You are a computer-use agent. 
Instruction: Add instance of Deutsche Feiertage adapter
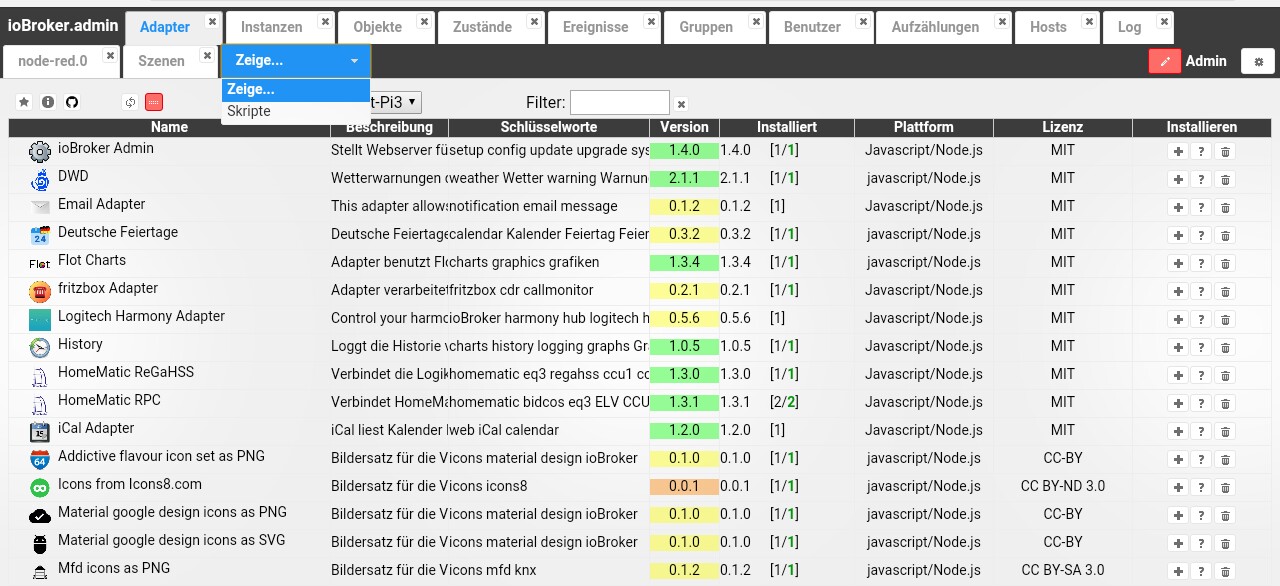coord(1178,235)
